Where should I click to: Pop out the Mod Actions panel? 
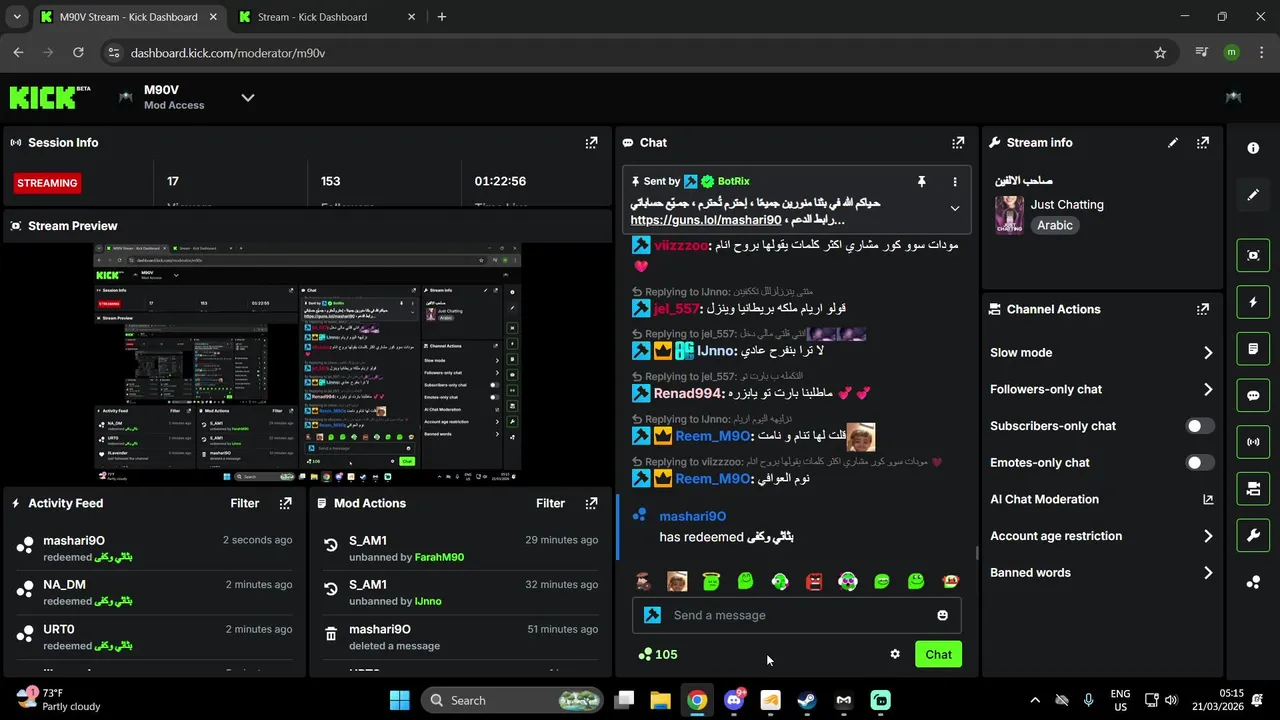(x=591, y=503)
